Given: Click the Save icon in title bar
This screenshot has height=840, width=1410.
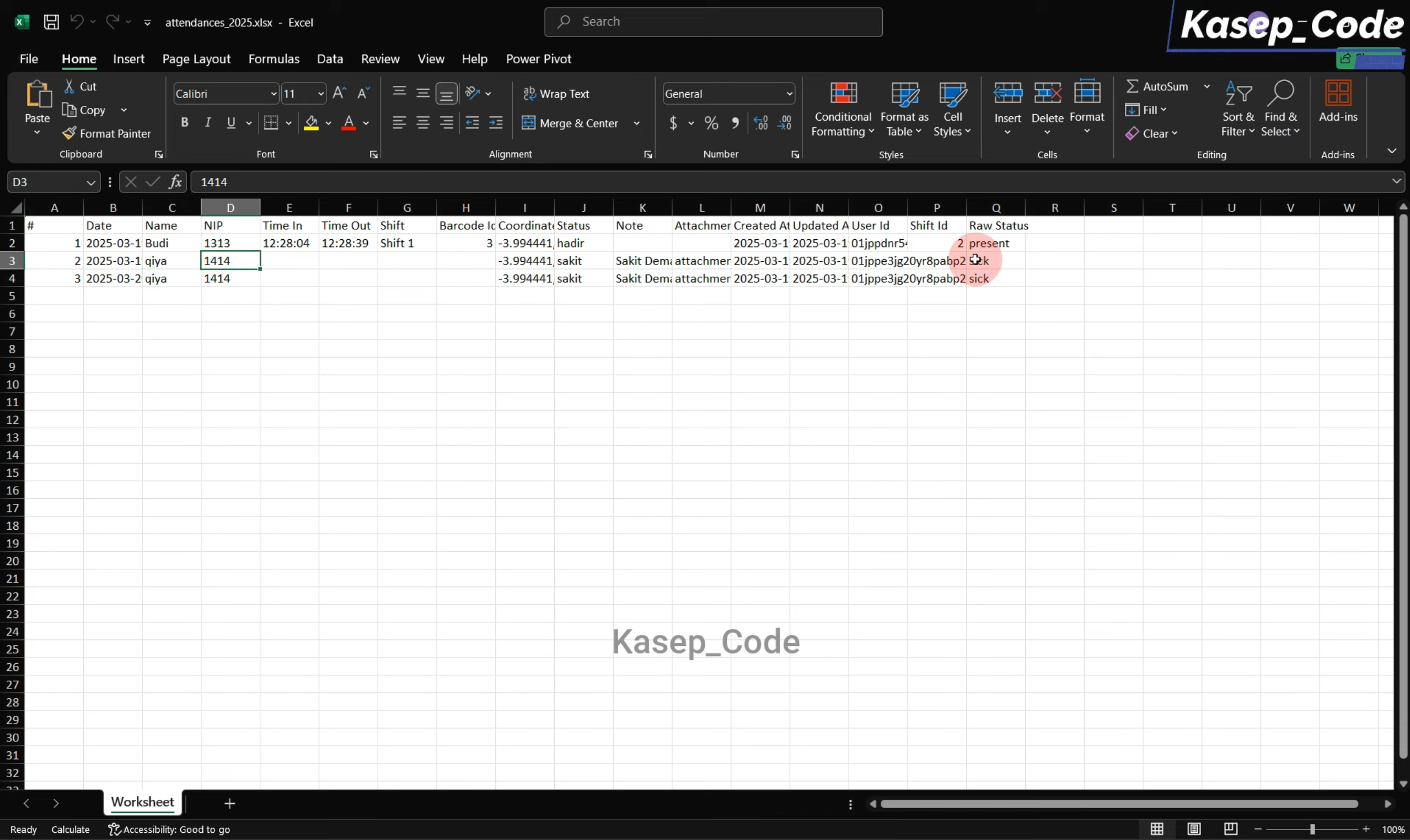Looking at the screenshot, I should click(51, 22).
